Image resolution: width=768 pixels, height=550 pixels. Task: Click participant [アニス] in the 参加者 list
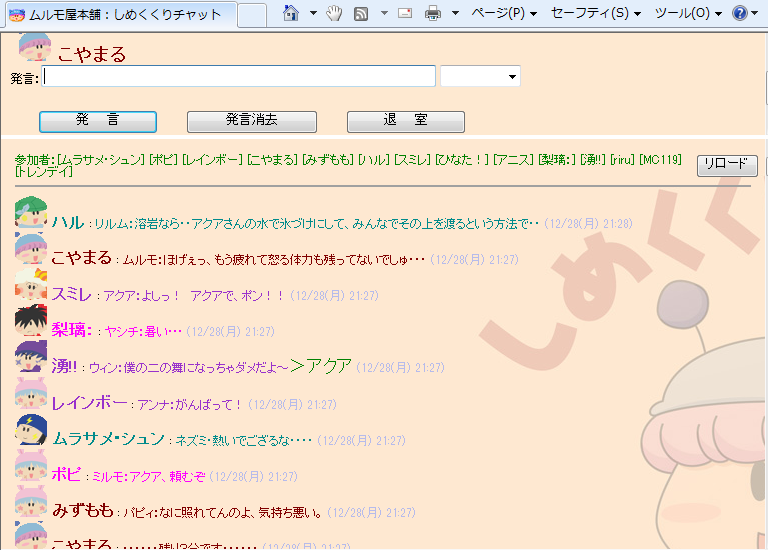tap(513, 160)
